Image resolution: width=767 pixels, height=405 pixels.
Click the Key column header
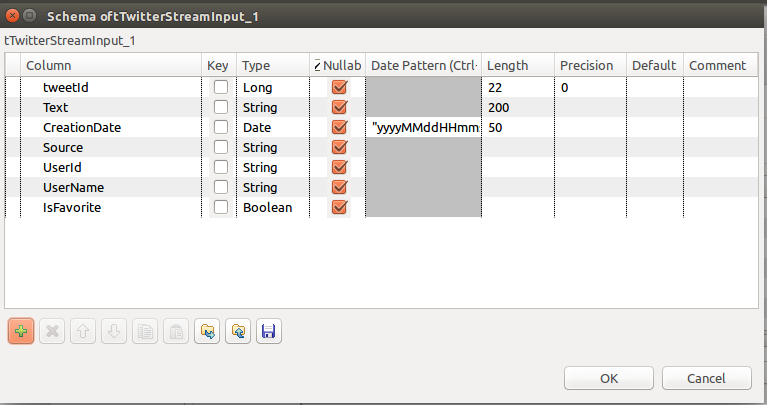click(219, 65)
